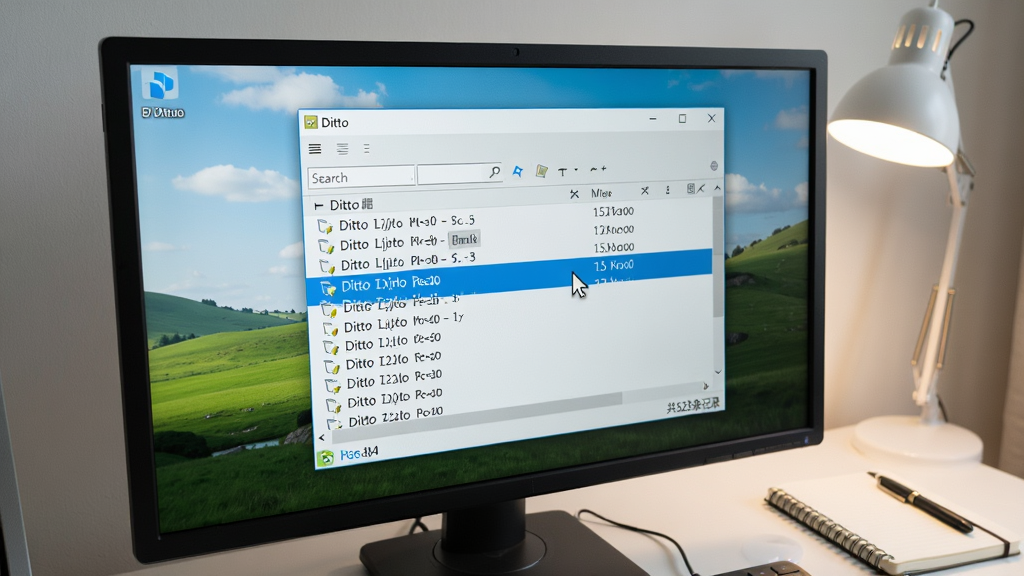Image resolution: width=1024 pixels, height=576 pixels.
Task: Click the grey globe icon at the toolbar's right end
Action: 714,166
